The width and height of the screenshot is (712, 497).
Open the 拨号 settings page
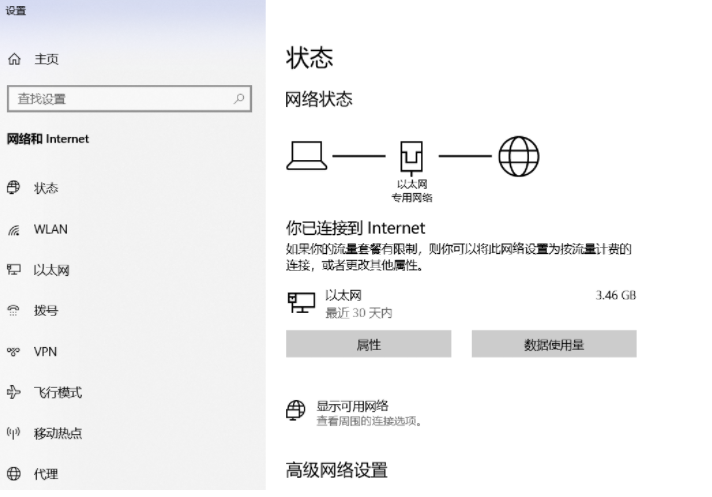click(x=46, y=311)
